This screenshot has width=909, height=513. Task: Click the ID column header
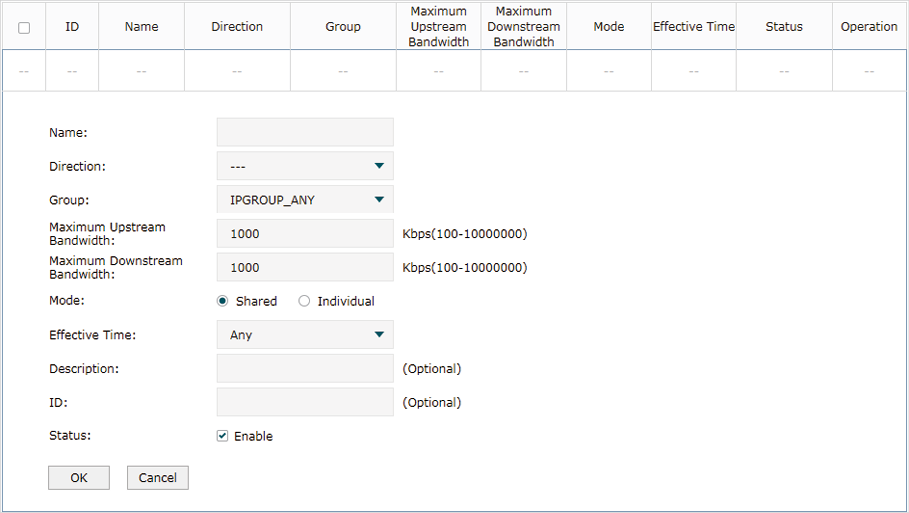click(x=72, y=27)
